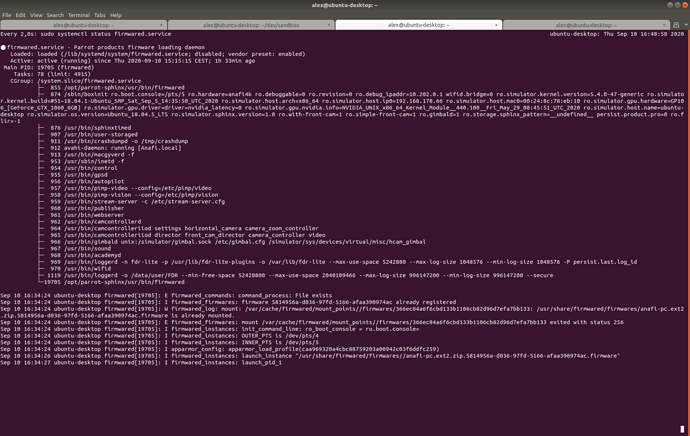Minimize the terminal window
This screenshot has height=436, width=690.
tap(670, 5)
